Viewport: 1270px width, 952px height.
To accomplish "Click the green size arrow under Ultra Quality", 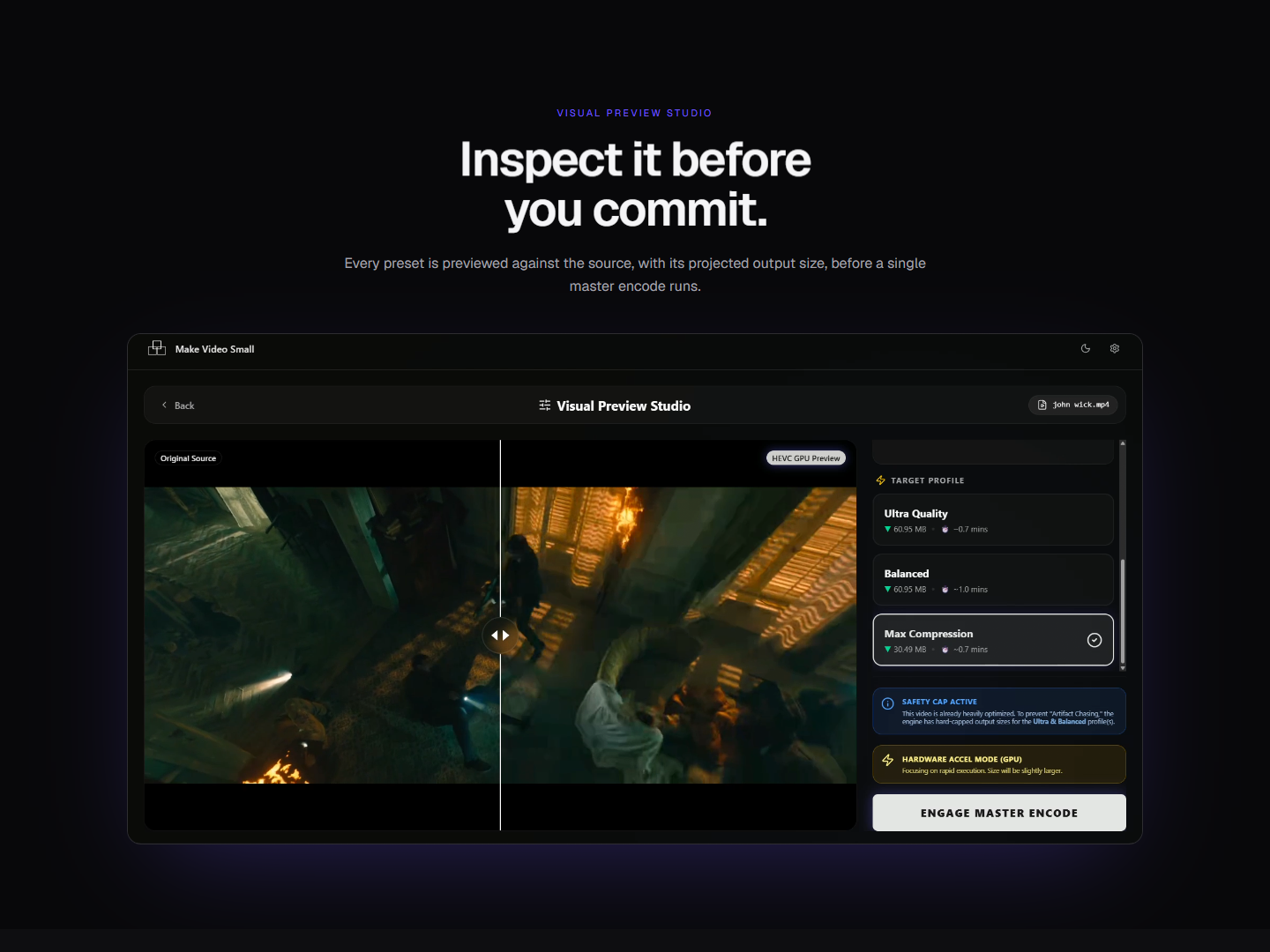I will pos(887,529).
